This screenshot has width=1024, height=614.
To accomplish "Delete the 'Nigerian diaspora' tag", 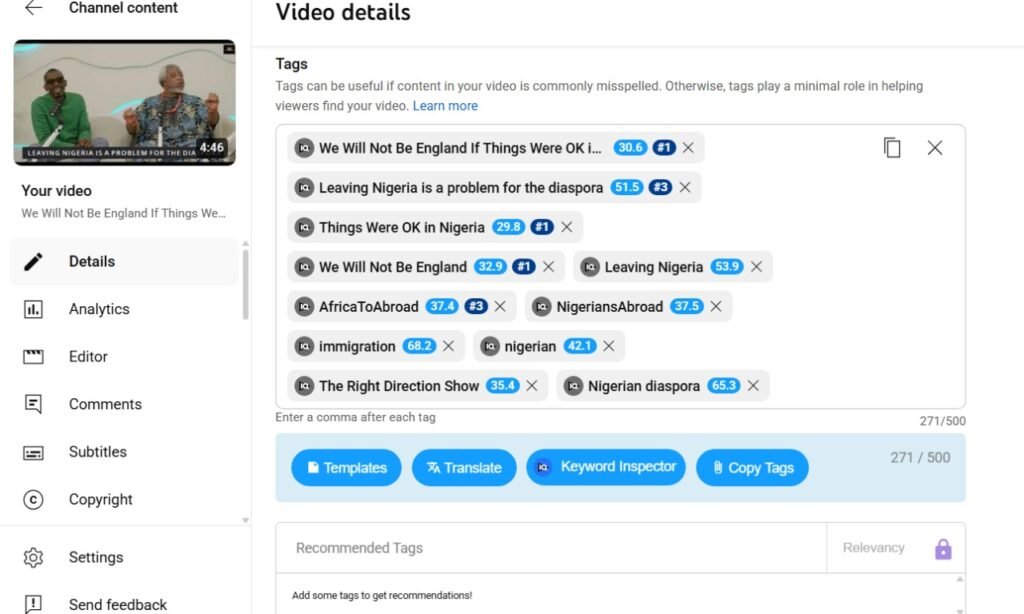I will [x=753, y=386].
